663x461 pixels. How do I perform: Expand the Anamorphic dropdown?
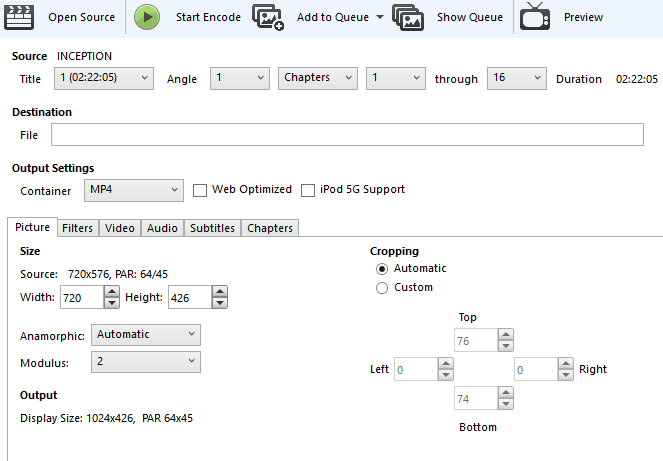point(145,335)
